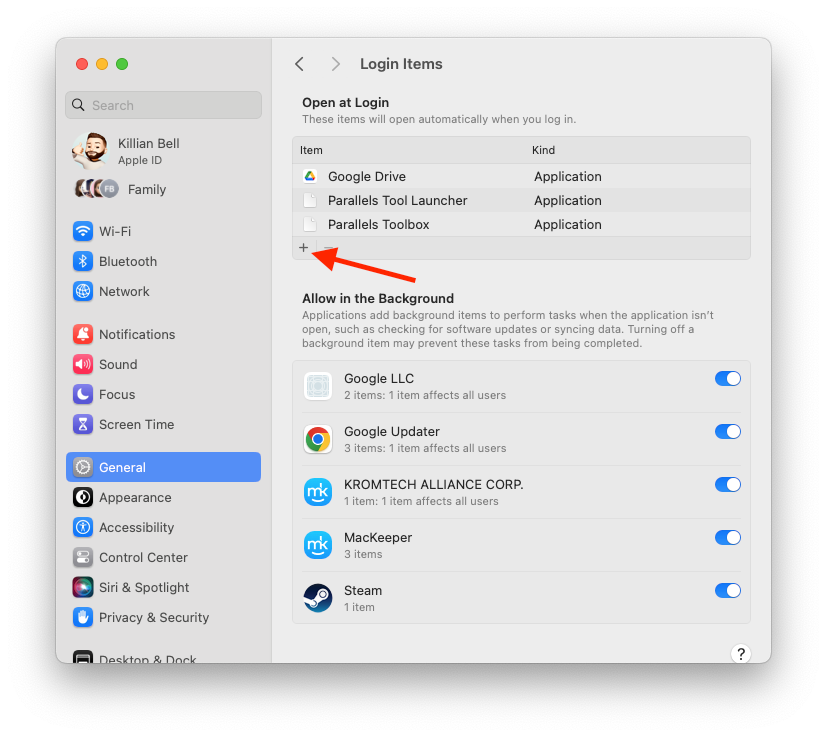
Task: Click the Sound speaker icon
Action: pyautogui.click(x=82, y=364)
